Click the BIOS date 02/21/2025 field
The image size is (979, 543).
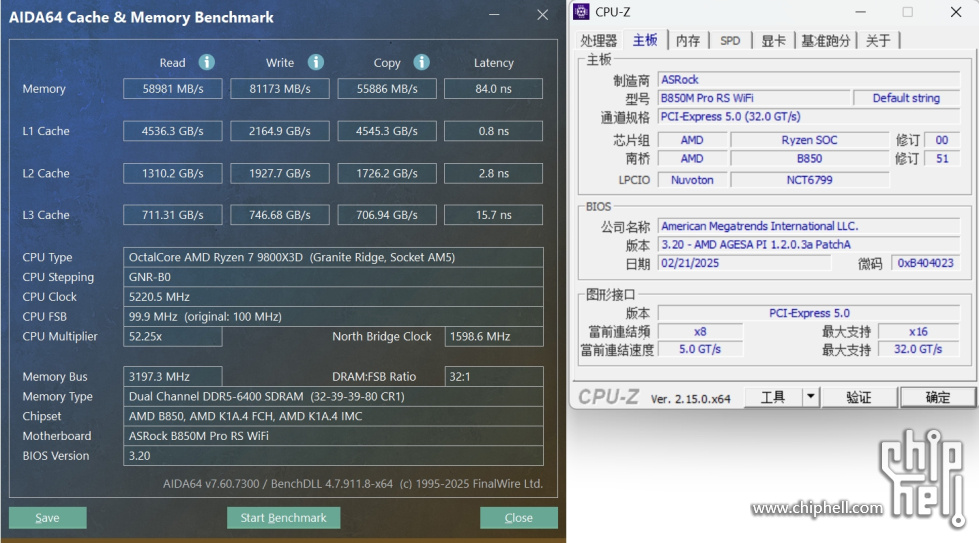click(744, 263)
